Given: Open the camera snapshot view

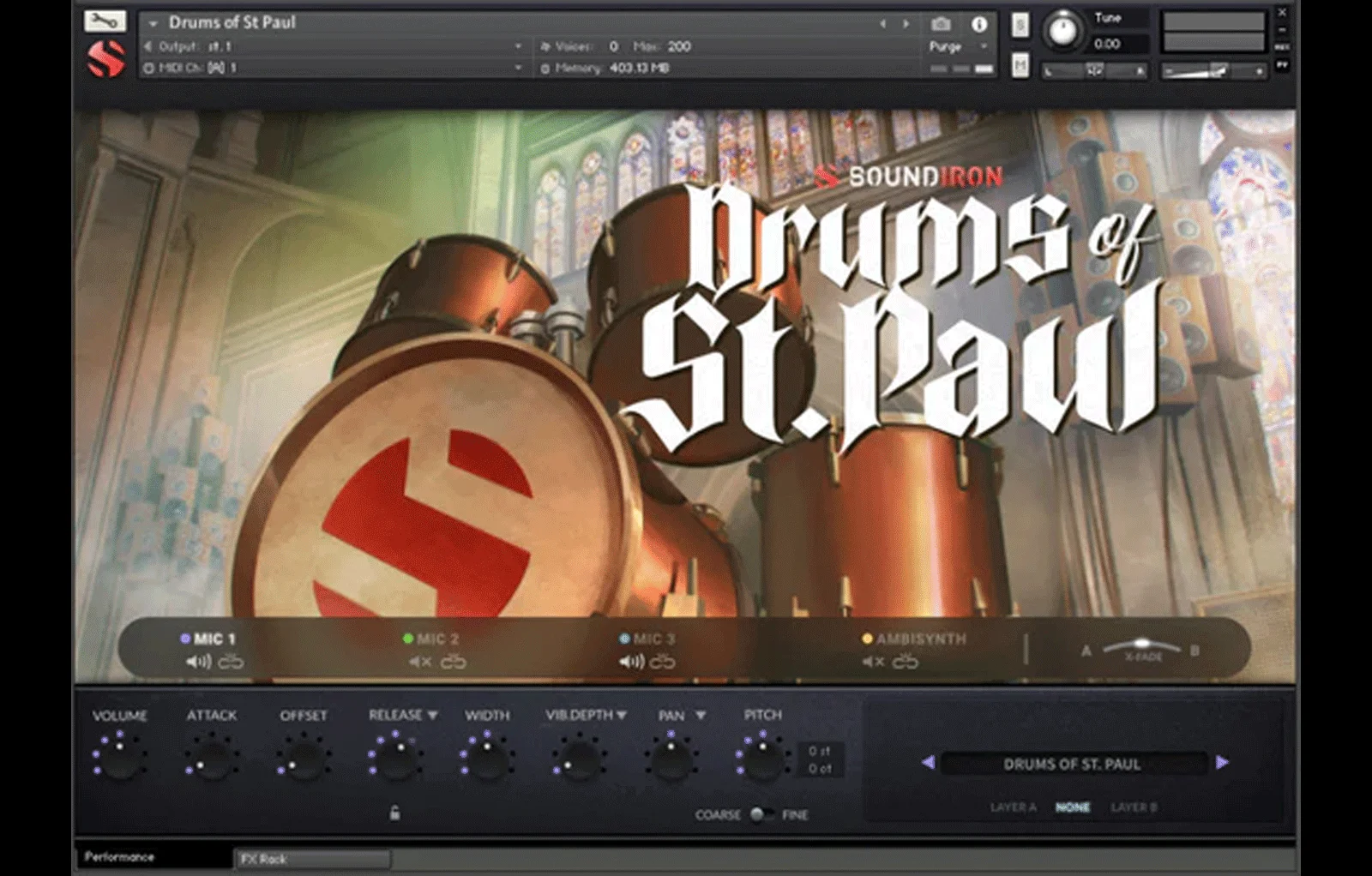Looking at the screenshot, I should click(x=941, y=24).
